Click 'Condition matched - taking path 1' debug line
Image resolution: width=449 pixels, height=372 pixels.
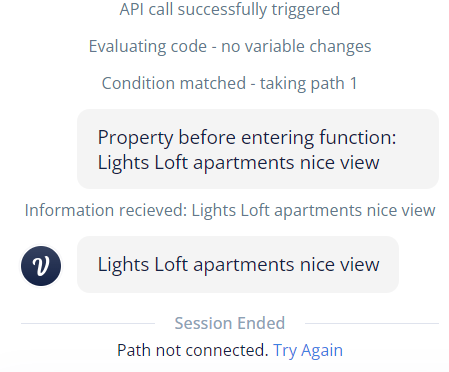coord(230,83)
